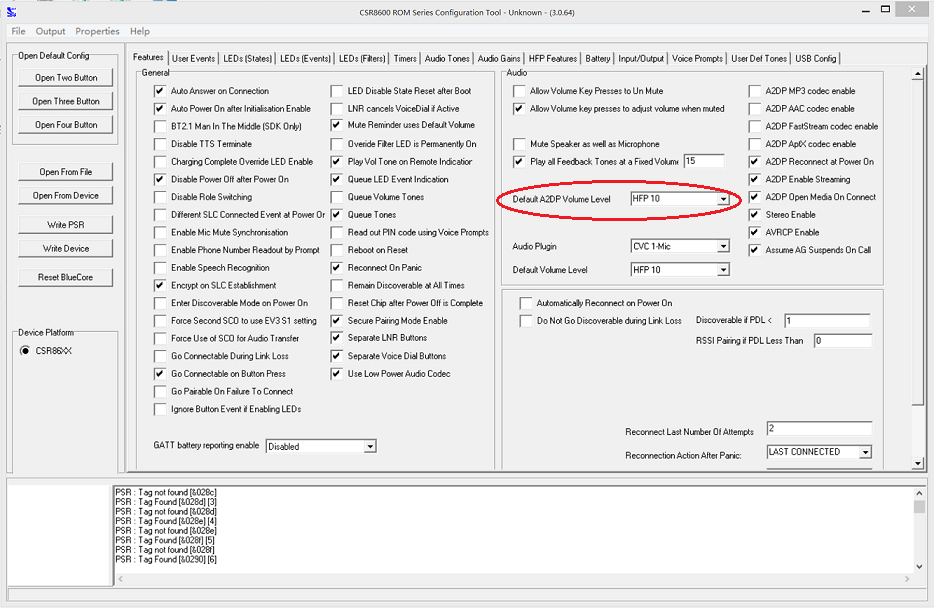Image resolution: width=934 pixels, height=608 pixels.
Task: Open the Default A2DP Volume Level dropdown
Action: click(723, 199)
